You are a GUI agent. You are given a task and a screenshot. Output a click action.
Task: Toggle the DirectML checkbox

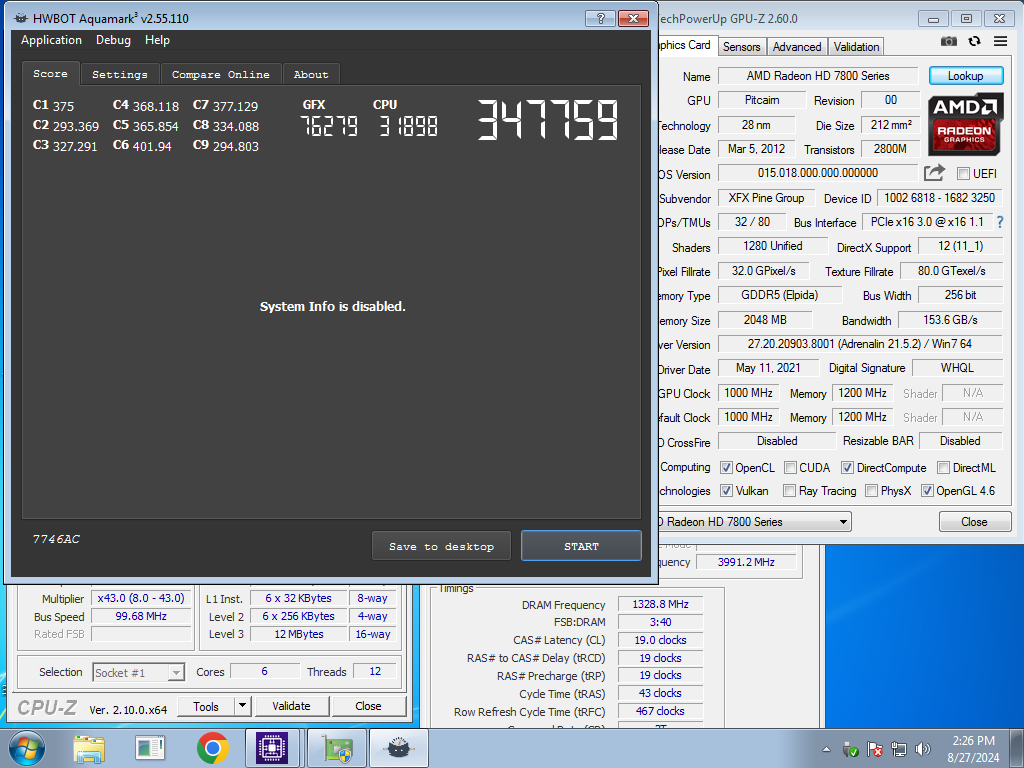[943, 468]
